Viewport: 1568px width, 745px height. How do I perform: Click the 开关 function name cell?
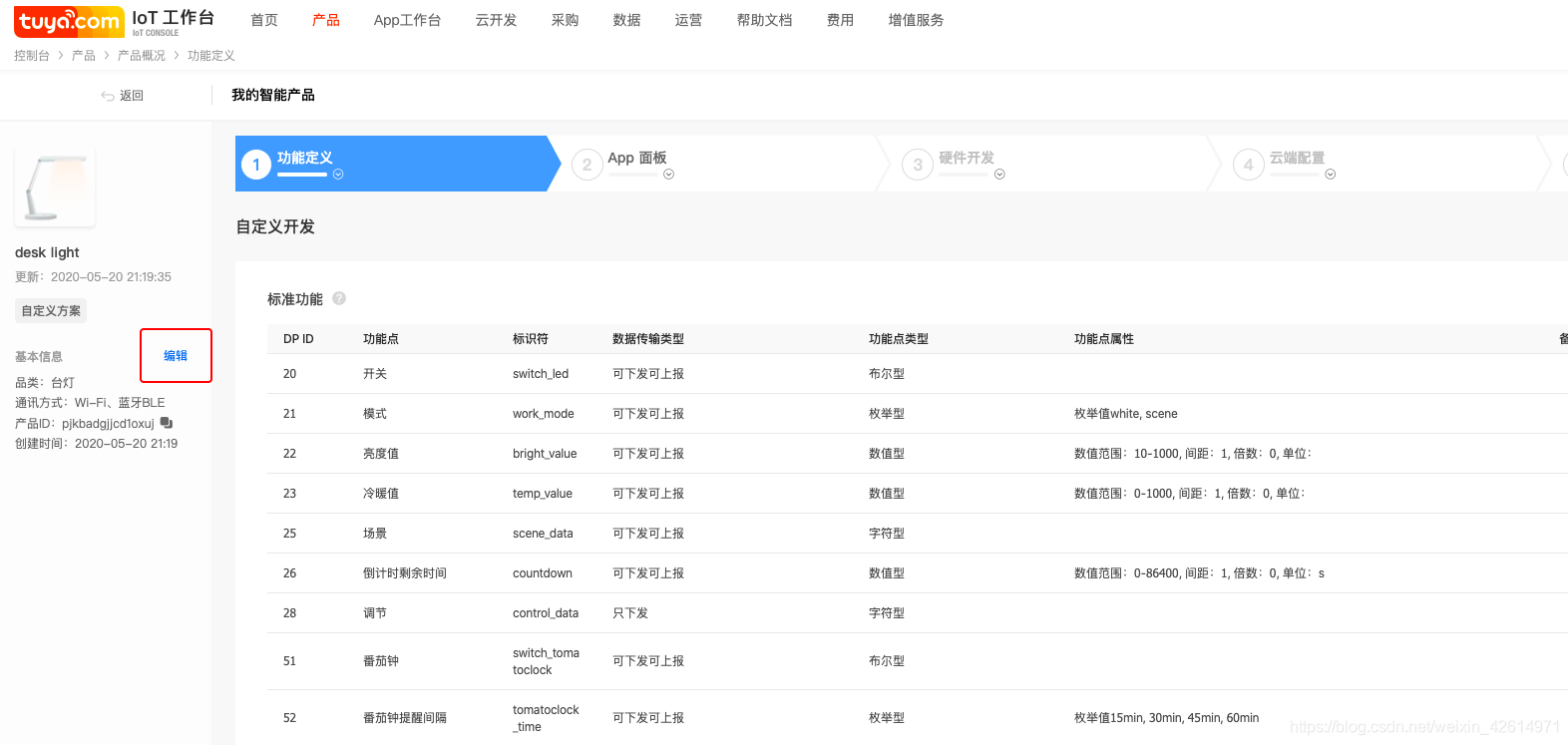click(x=375, y=374)
